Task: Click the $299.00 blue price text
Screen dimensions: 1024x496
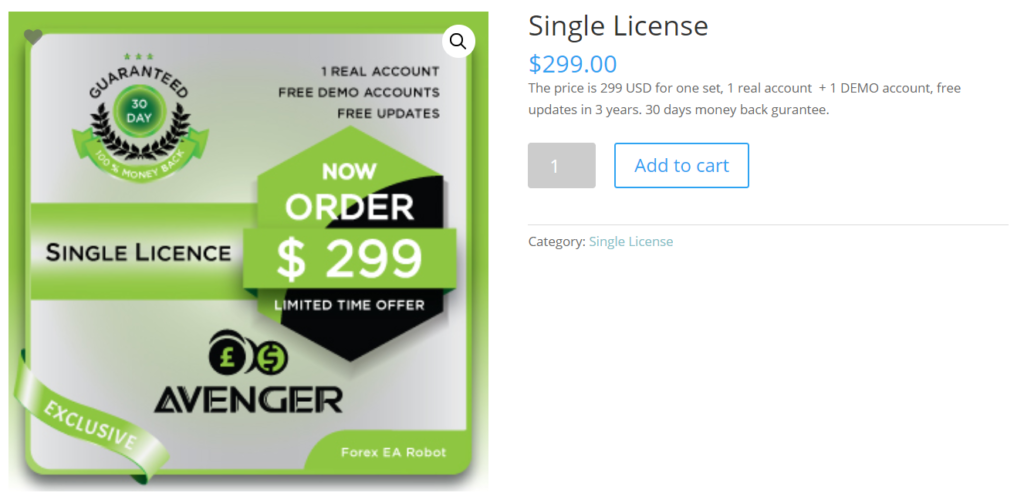Action: (572, 64)
